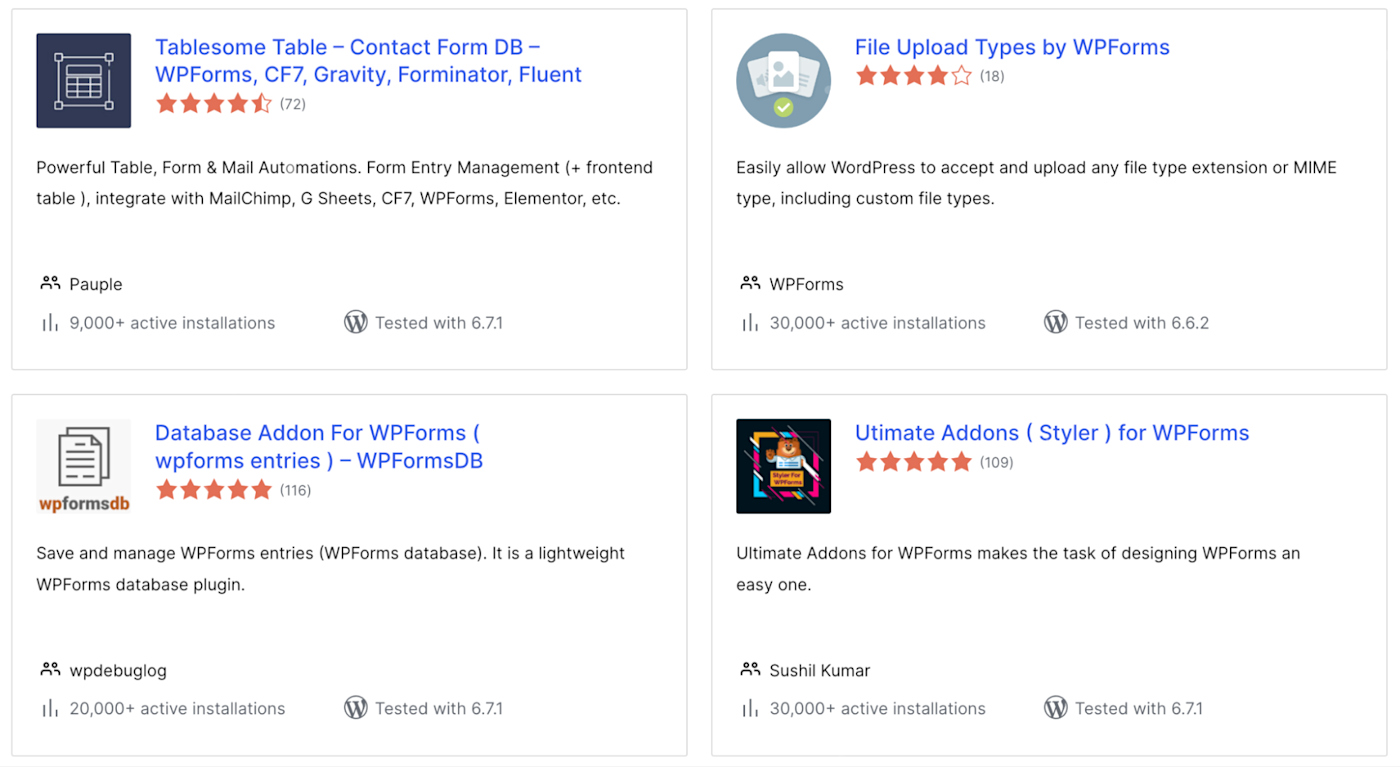
Task: Click the author icon next to Sushil Kumar
Action: click(x=750, y=669)
